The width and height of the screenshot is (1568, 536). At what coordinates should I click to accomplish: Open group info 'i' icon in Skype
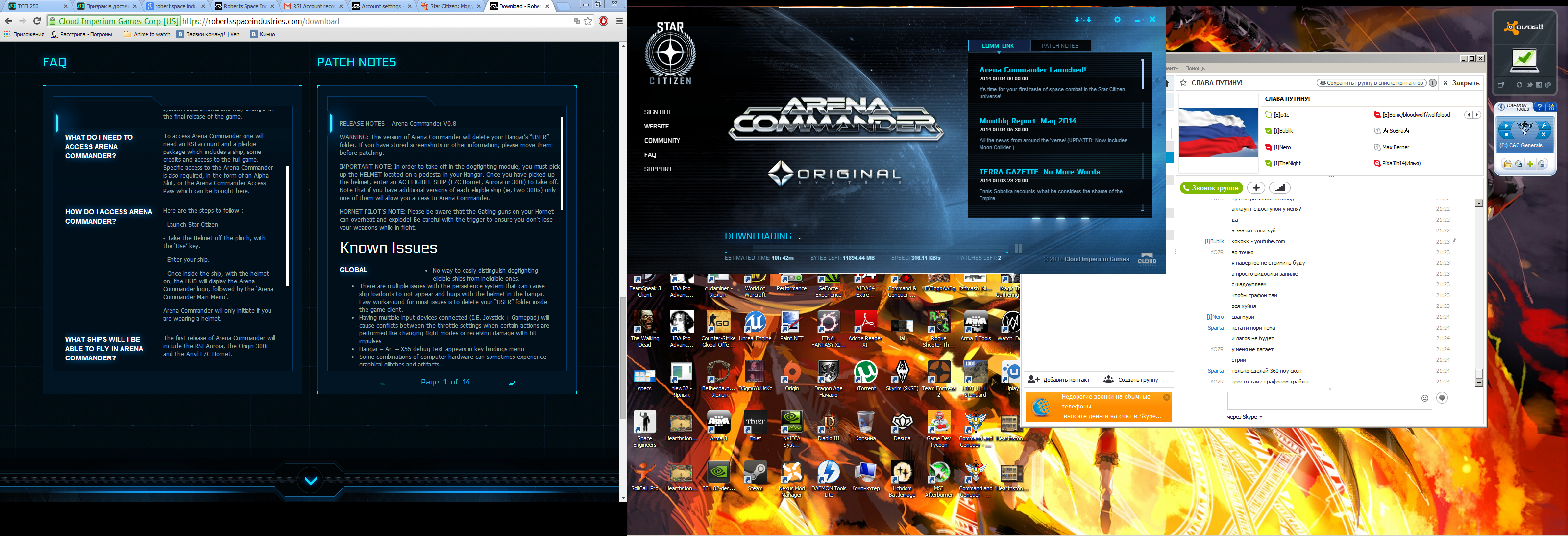1433,83
